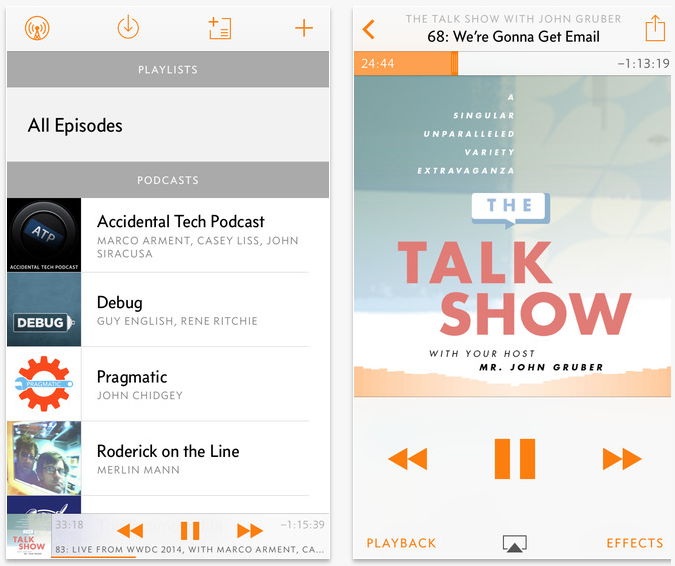Screen dimensions: 675x566
Task: Tap the mini player remaining time -1:15:39
Action: coord(303,524)
